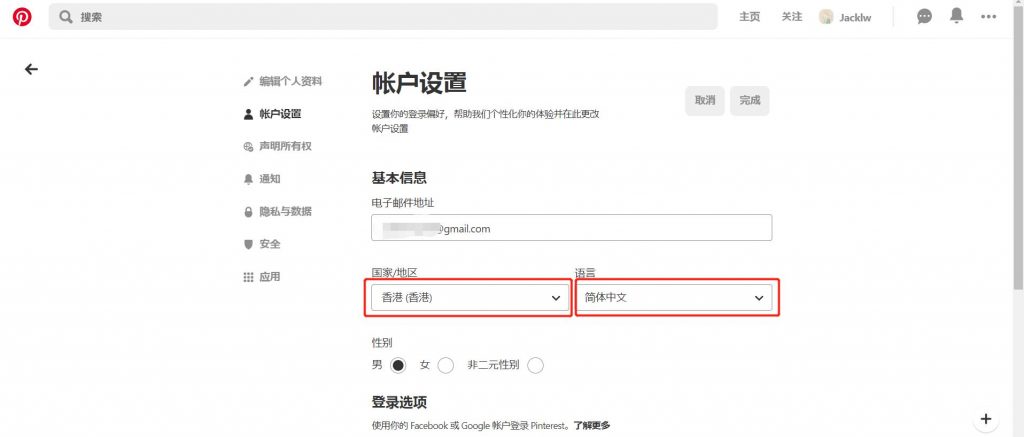Select the 非二元性别 radio button

click(x=535, y=365)
